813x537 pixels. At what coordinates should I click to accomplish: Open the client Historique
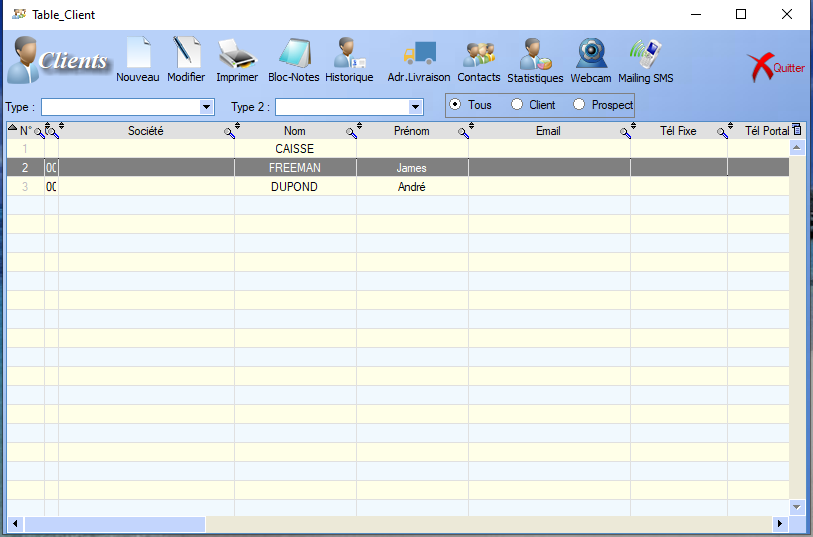pyautogui.click(x=349, y=58)
